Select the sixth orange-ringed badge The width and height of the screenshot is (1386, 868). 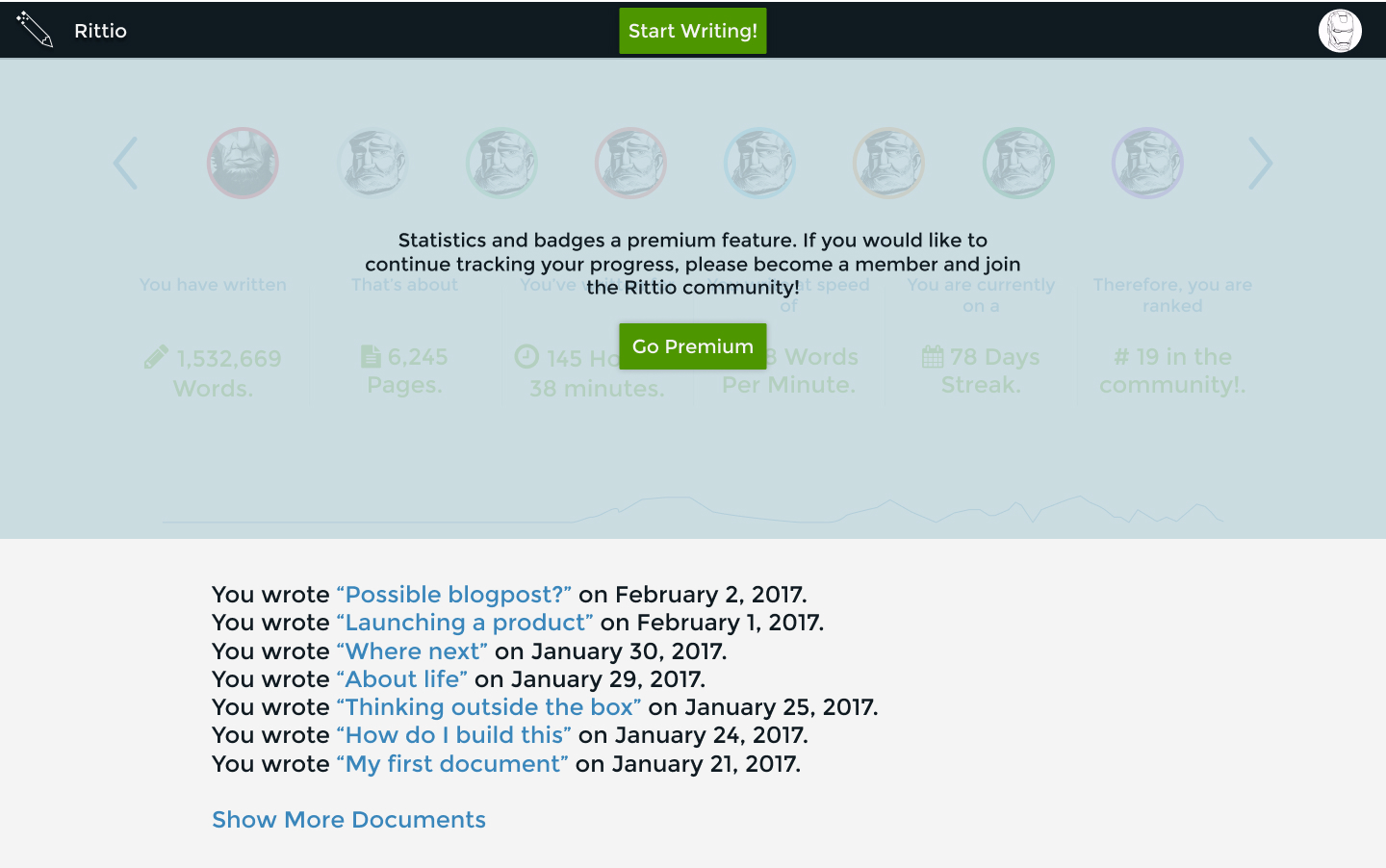(x=888, y=163)
